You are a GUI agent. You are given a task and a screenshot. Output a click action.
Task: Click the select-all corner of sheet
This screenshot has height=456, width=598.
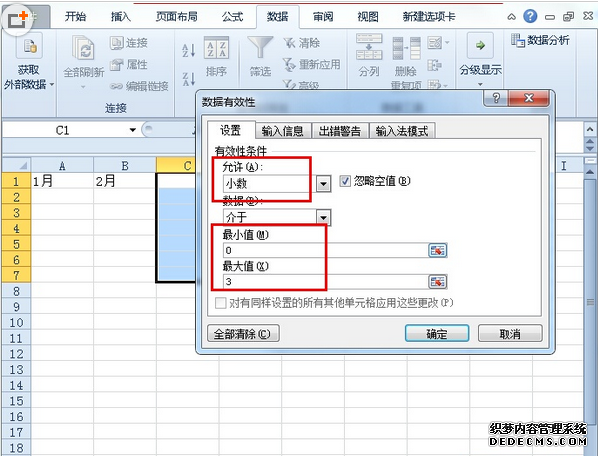tap(16, 165)
